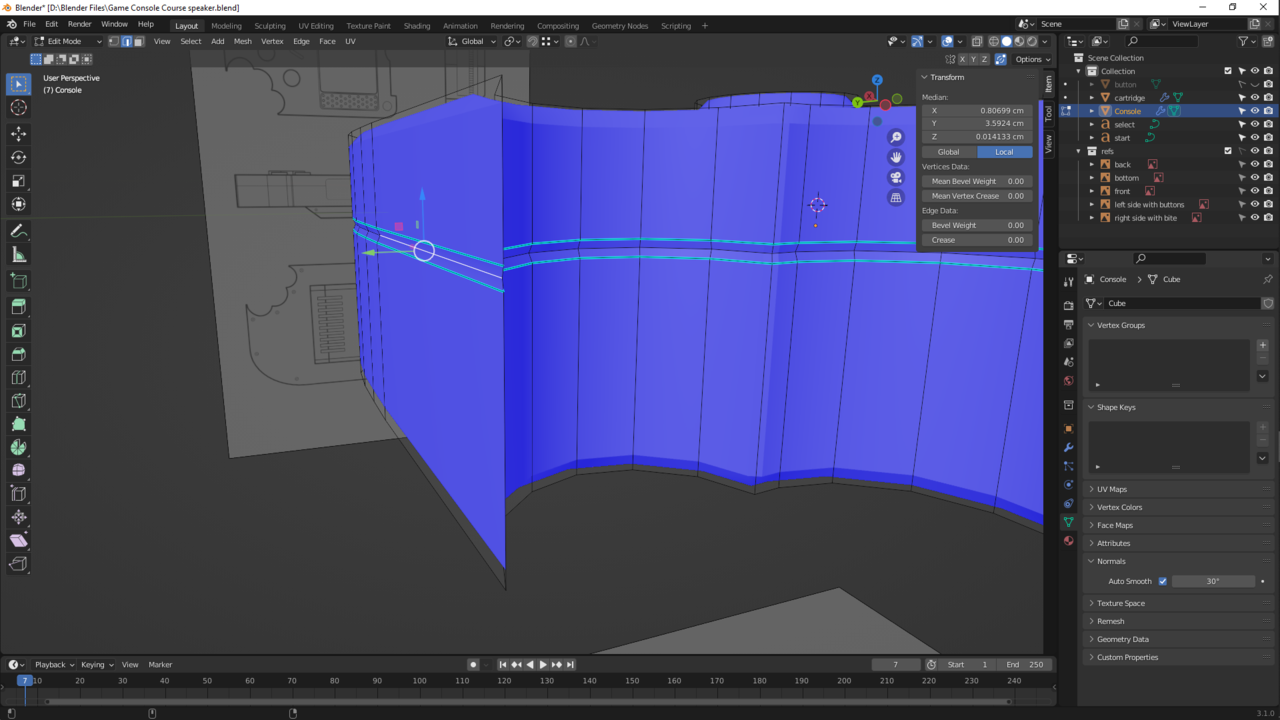This screenshot has width=1280, height=720.
Task: Expand the Console object in the Outliner
Action: click(x=1092, y=111)
